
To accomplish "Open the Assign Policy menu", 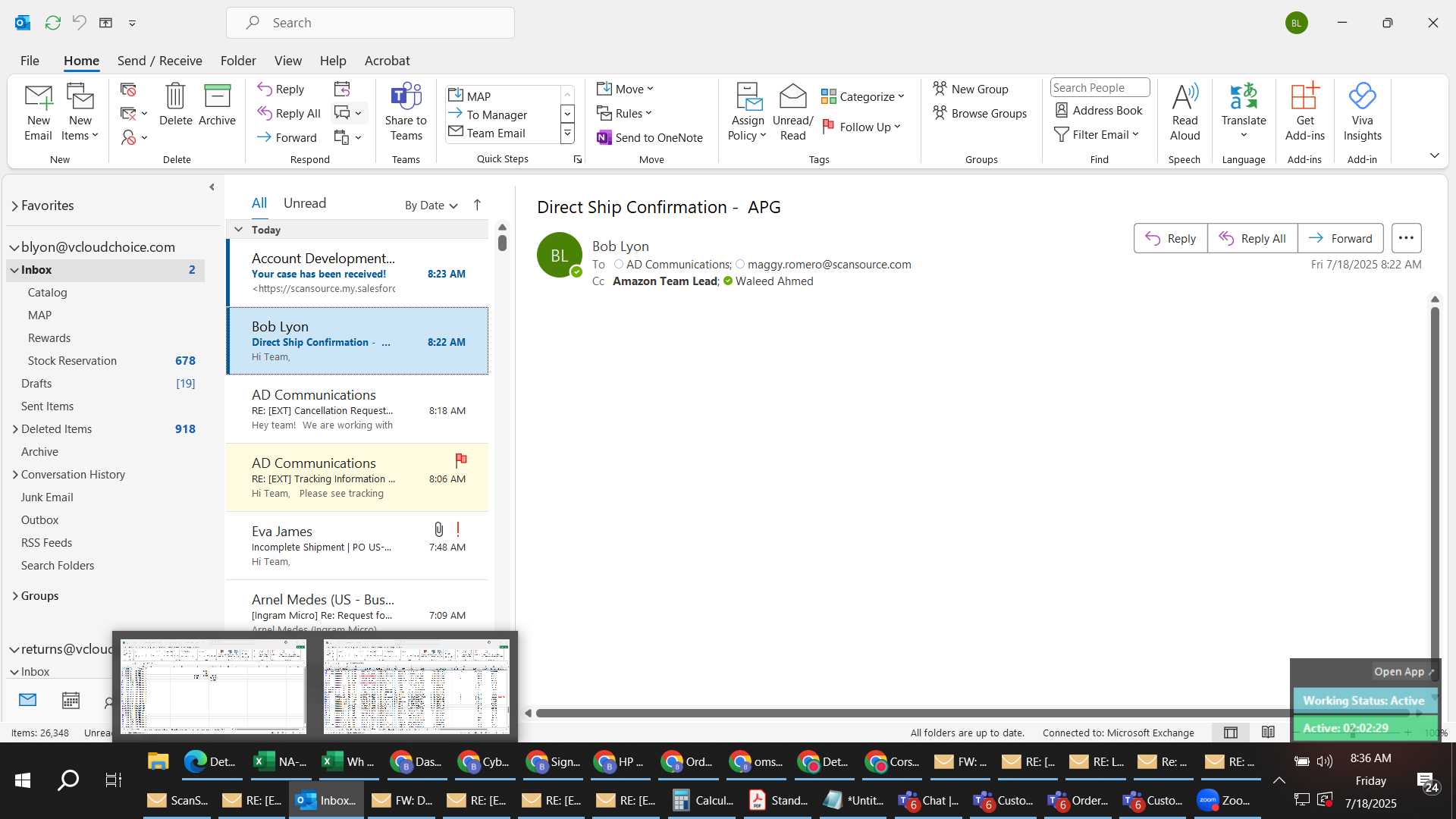I will pos(748,112).
